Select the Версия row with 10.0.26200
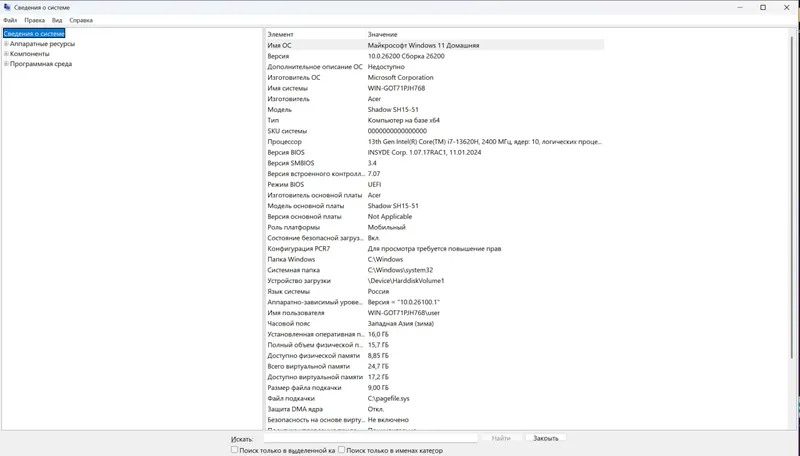The height and width of the screenshot is (456, 800). (435, 56)
